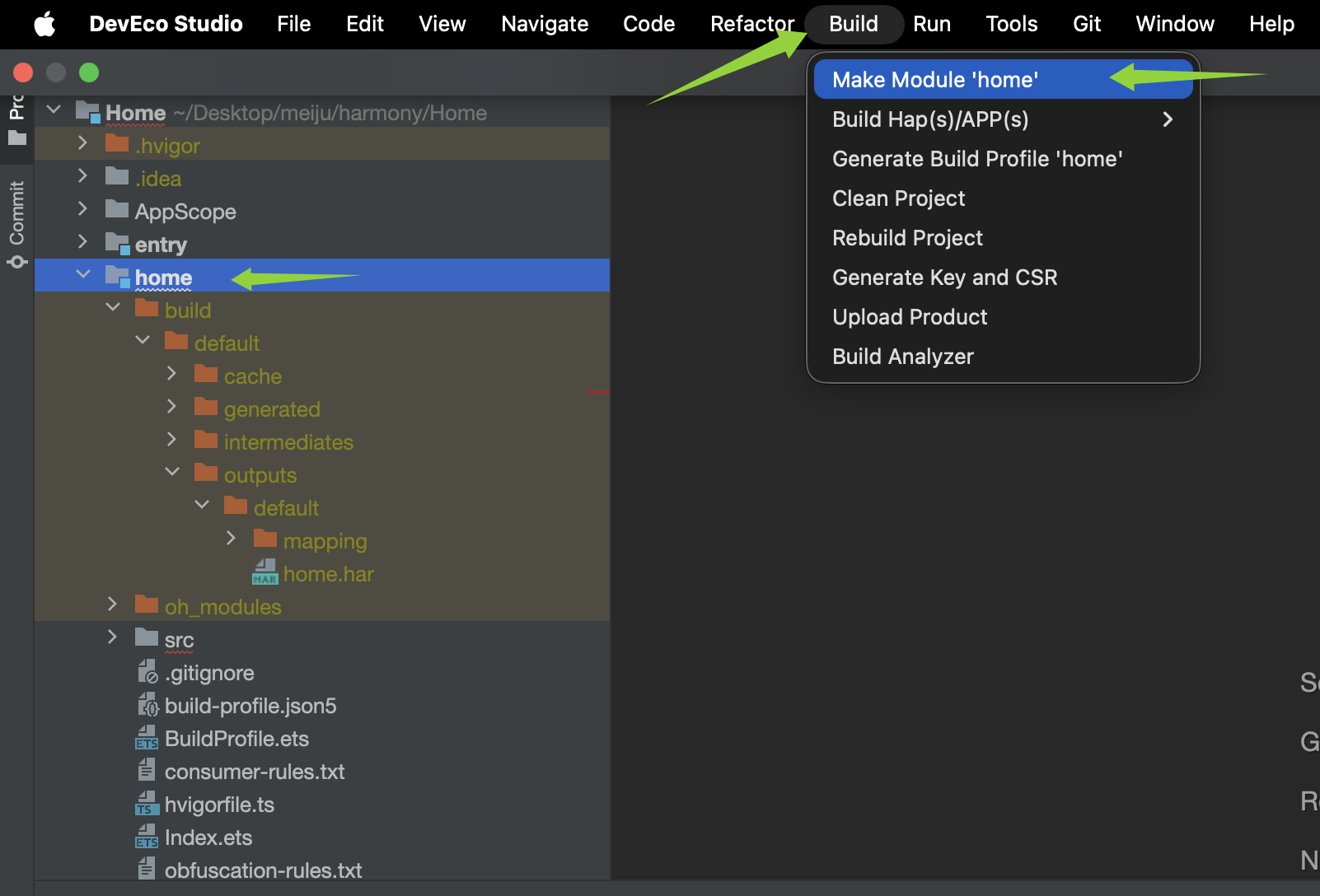Expand the entry module

pyautogui.click(x=82, y=241)
